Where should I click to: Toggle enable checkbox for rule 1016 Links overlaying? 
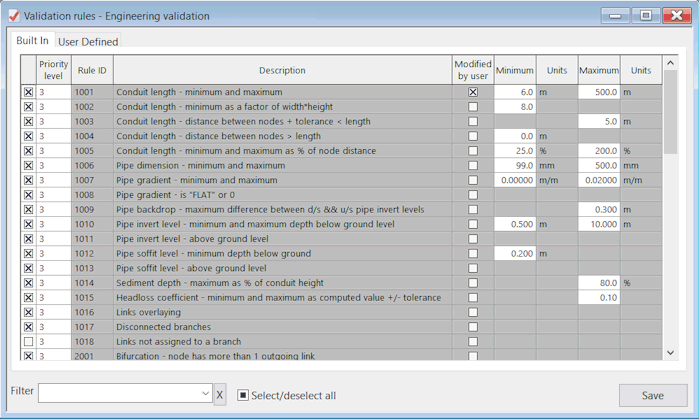coord(29,312)
